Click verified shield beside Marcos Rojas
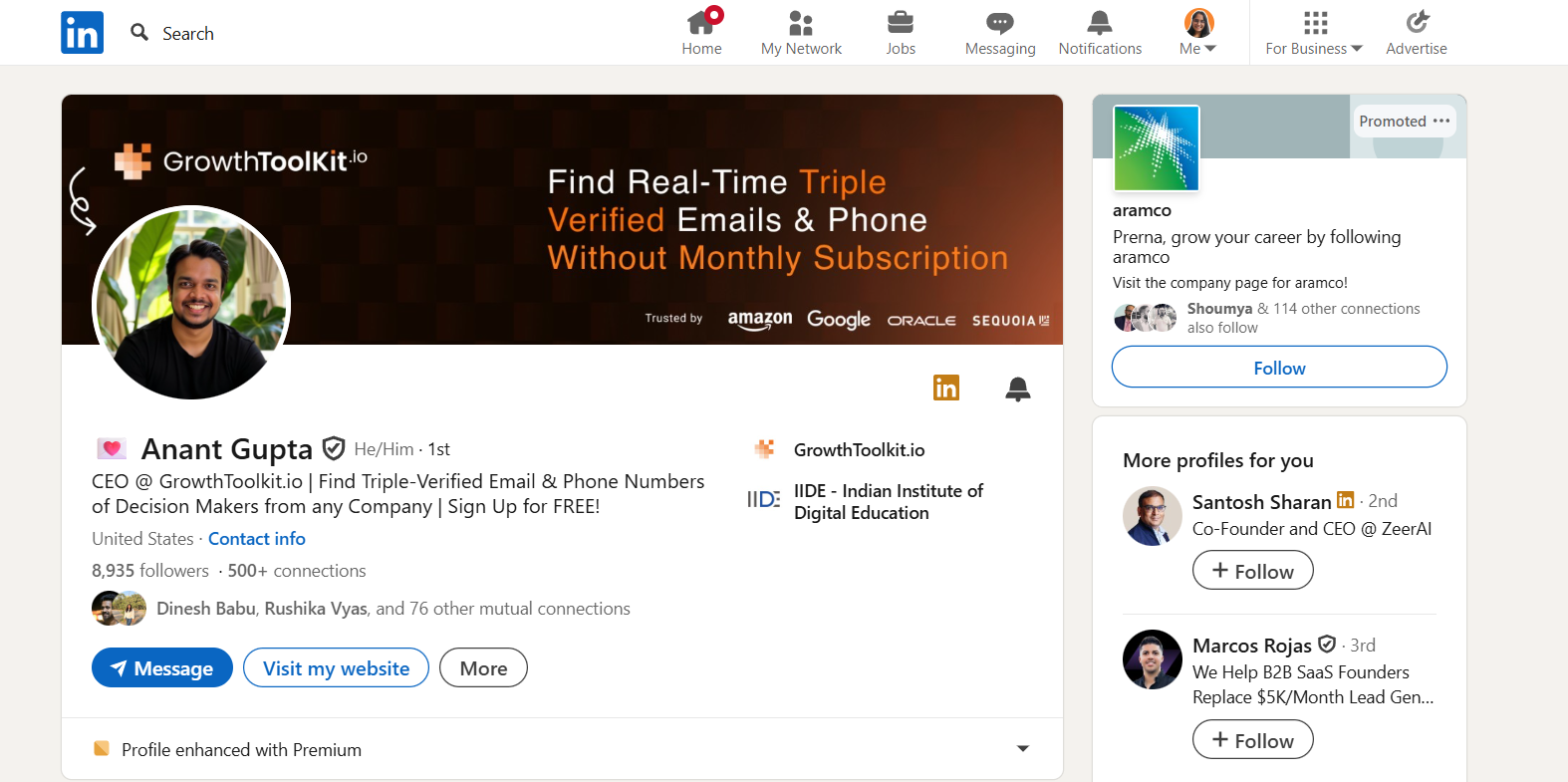 [1327, 644]
